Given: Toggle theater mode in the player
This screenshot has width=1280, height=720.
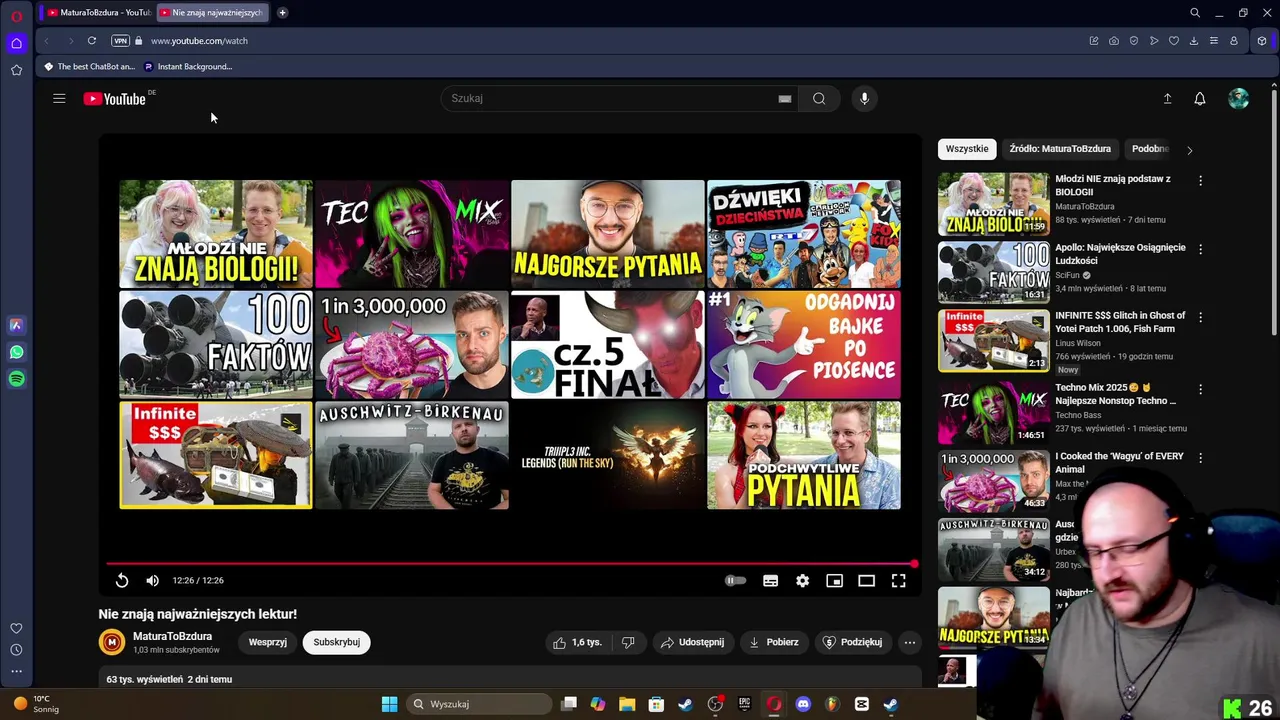Looking at the screenshot, I should coord(866,580).
